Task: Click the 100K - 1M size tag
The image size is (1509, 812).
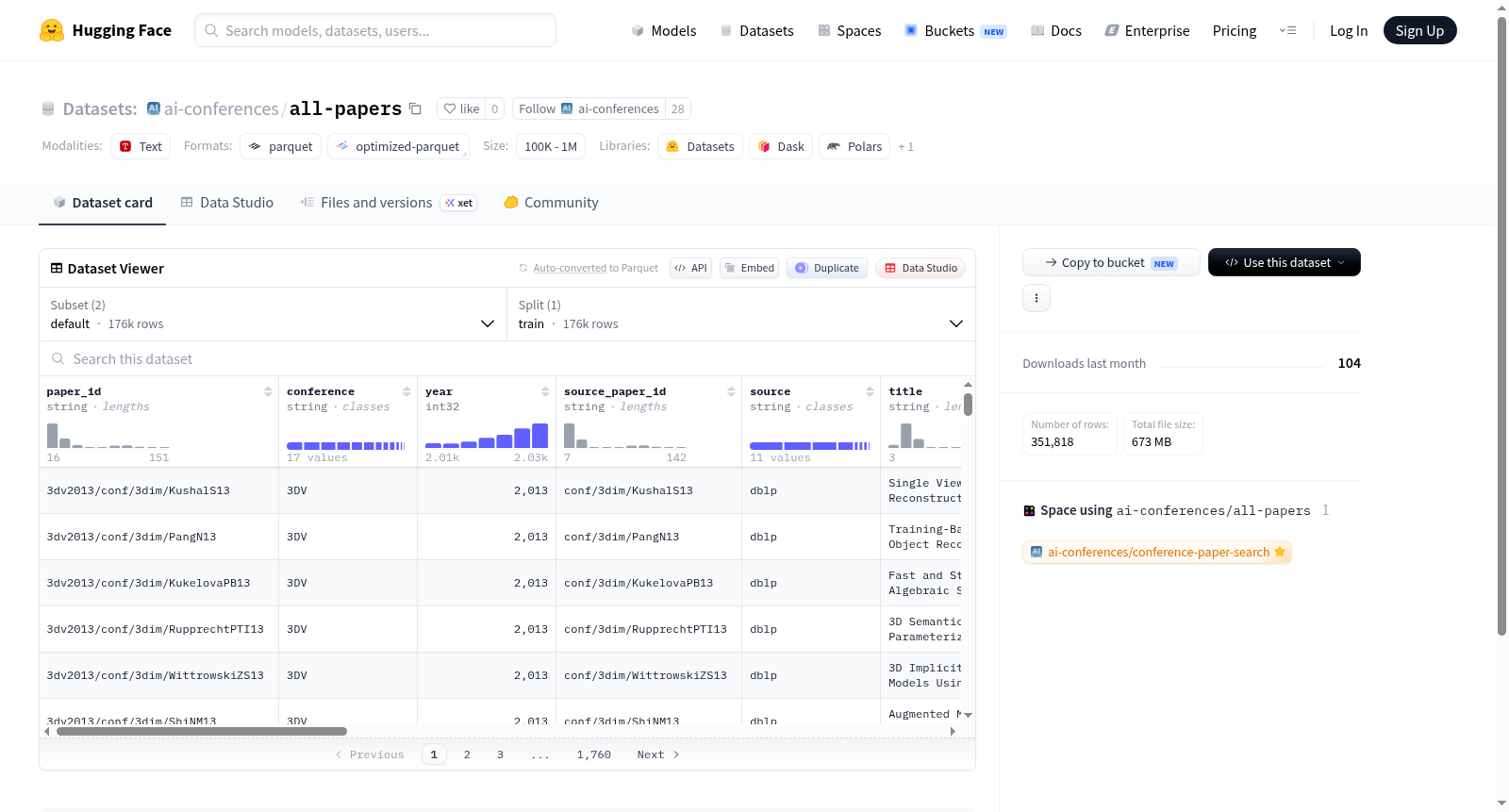Action: click(551, 146)
